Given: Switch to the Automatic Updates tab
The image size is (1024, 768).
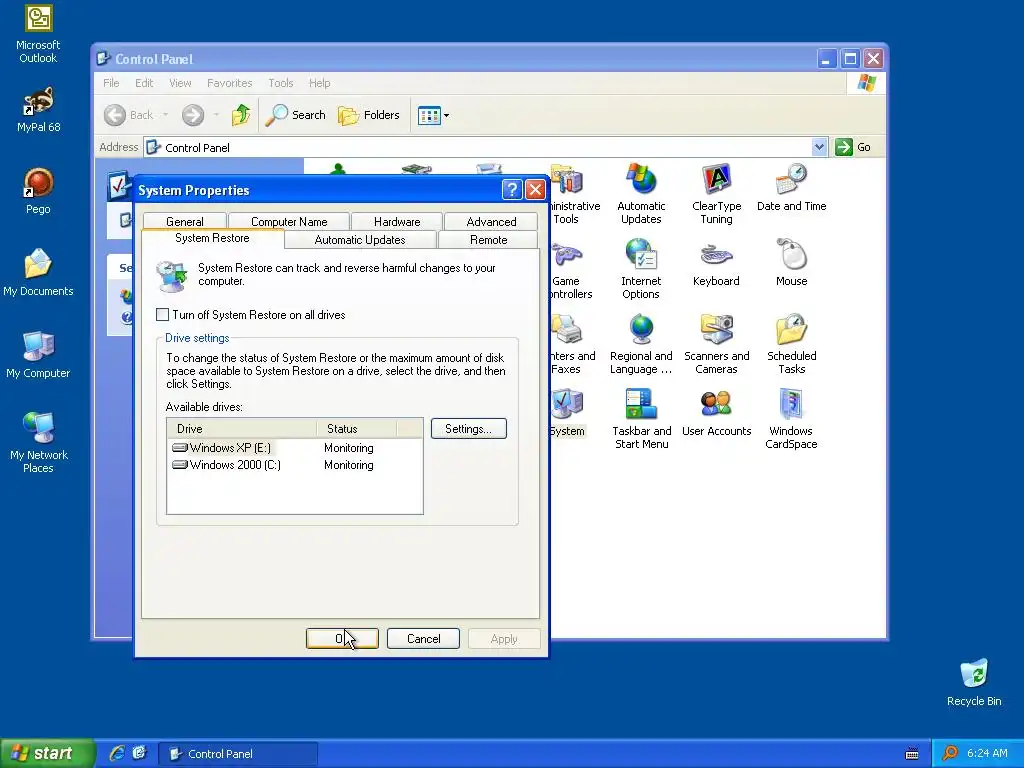Looking at the screenshot, I should point(360,240).
